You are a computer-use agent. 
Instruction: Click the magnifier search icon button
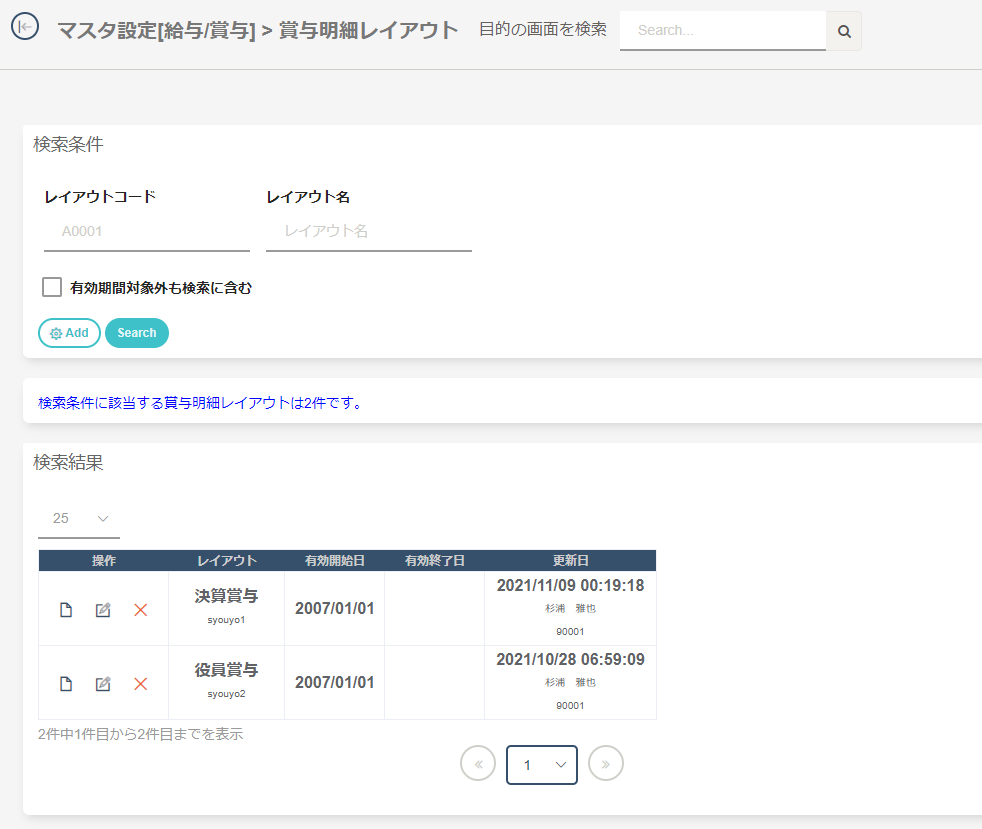pos(844,31)
